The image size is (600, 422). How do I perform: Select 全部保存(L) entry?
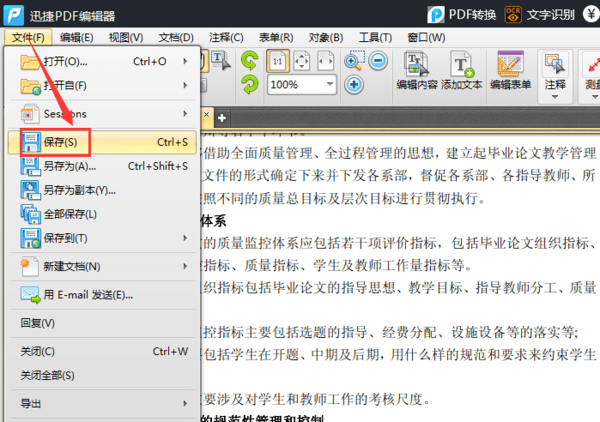point(102,214)
